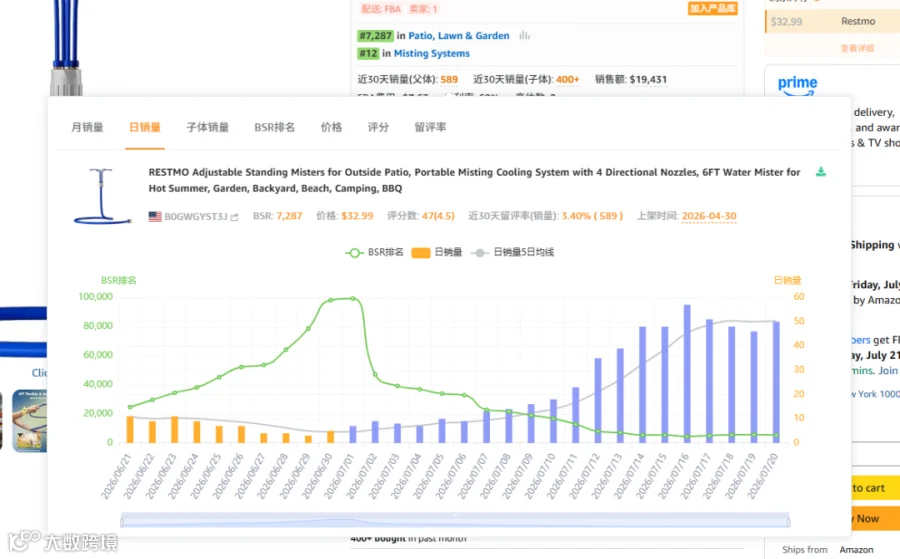
Task: Click 近30天销量(父体) value 589
Action: 449,79
